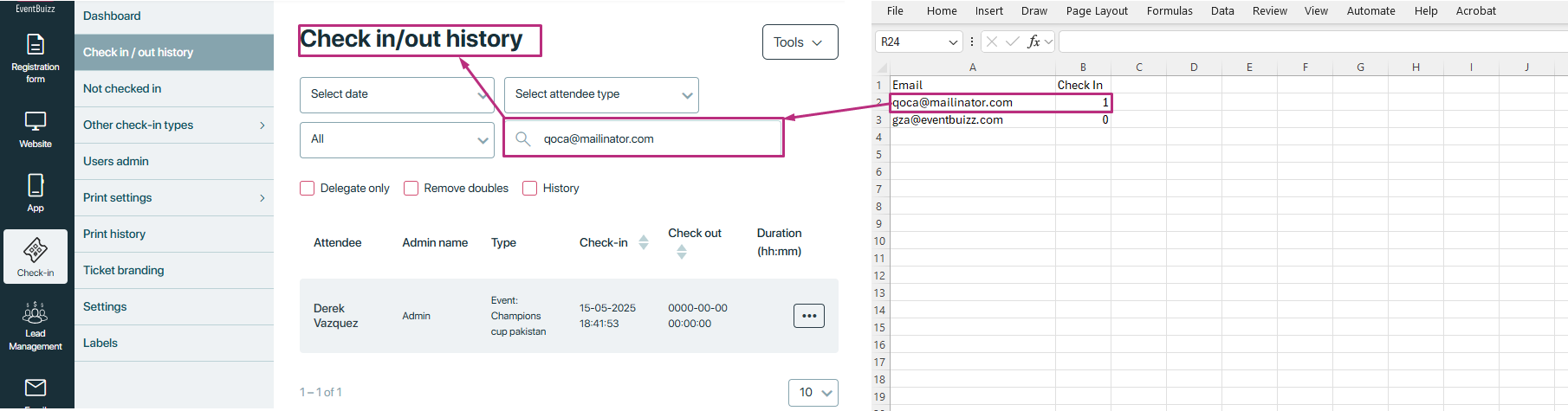Click the Check-in column sort arrows
The width and height of the screenshot is (1568, 411).
click(x=644, y=242)
